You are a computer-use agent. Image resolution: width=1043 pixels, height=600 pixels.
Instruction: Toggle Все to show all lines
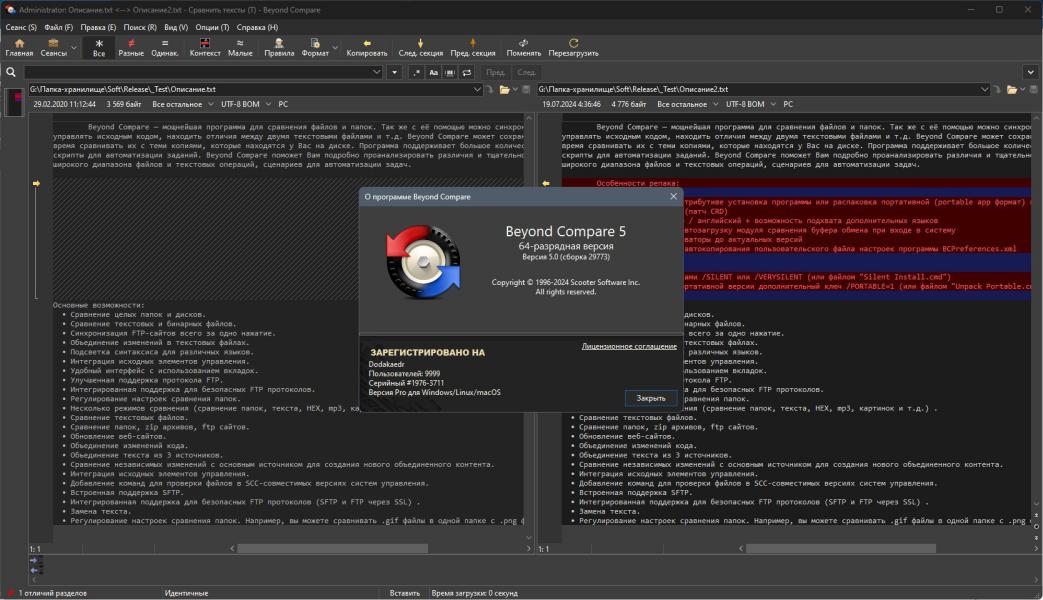click(99, 47)
